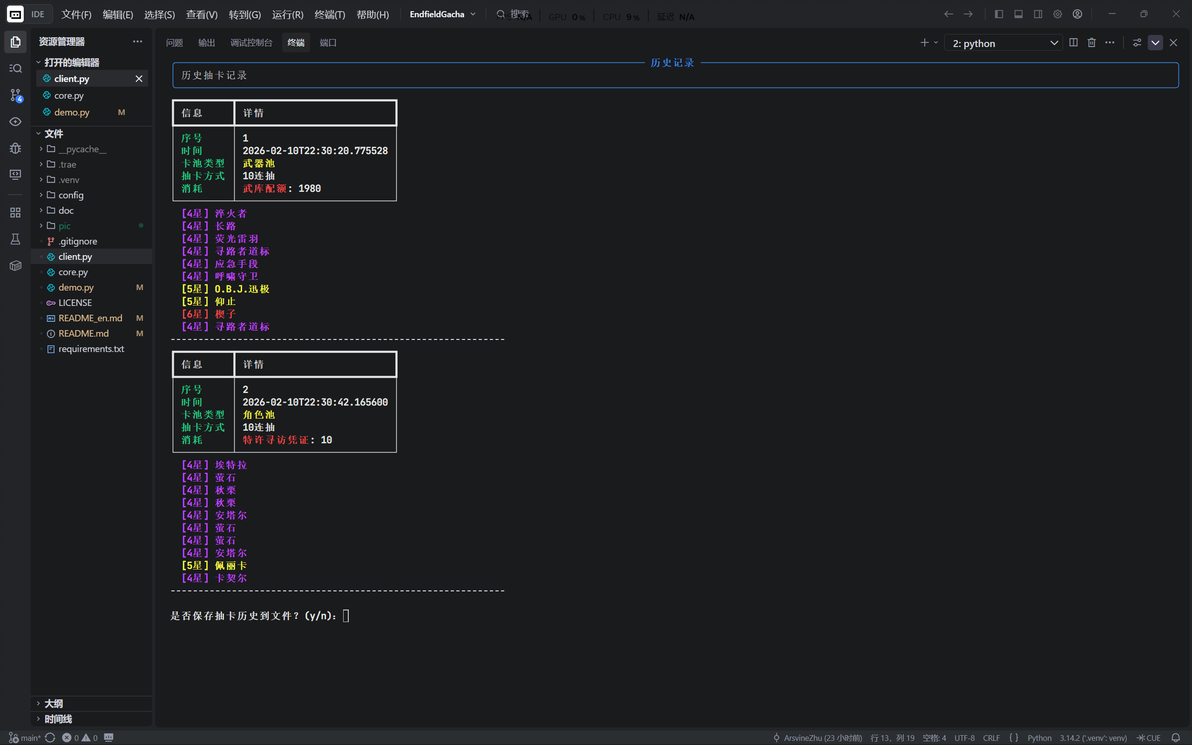Go forward with the right arrow
The image size is (1192, 745).
coord(968,14)
